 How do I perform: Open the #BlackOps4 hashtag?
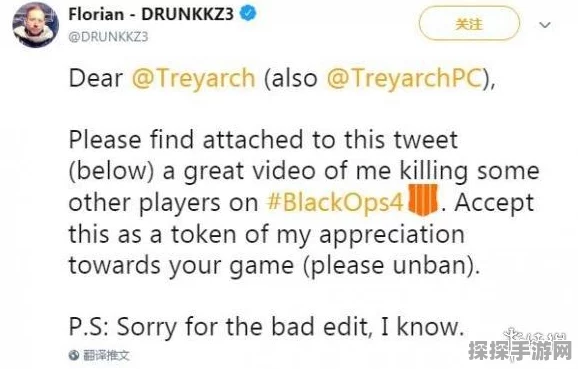pyautogui.click(x=335, y=202)
